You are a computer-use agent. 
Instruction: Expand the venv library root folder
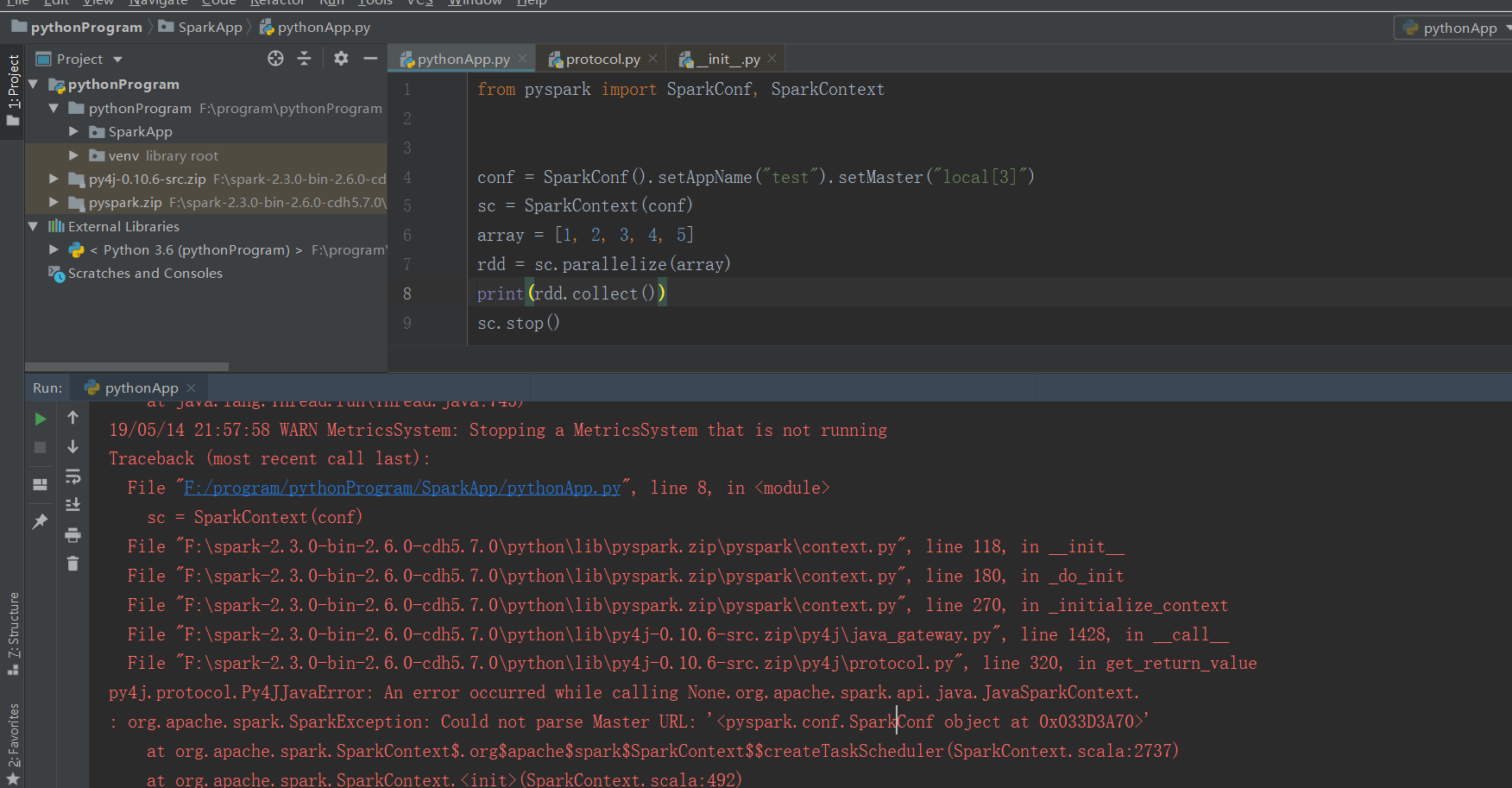[73, 155]
